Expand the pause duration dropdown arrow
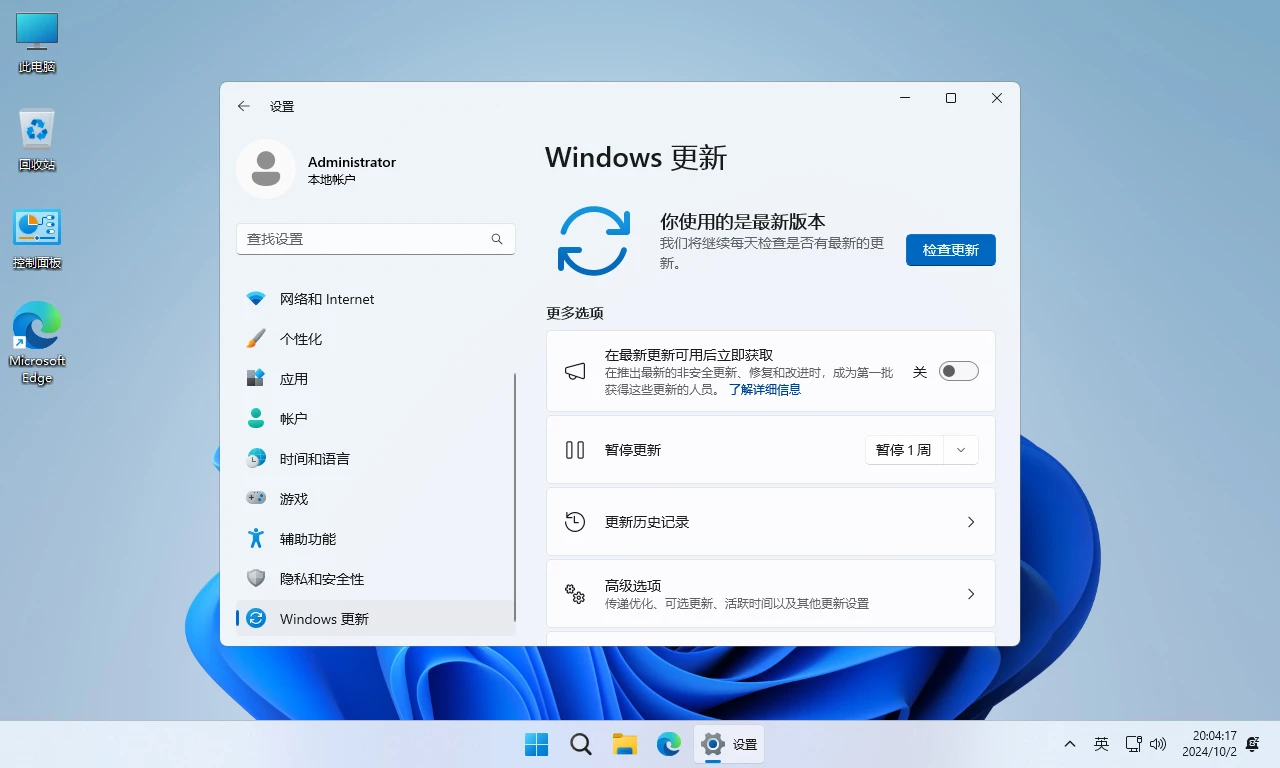Viewport: 1280px width, 768px height. (x=961, y=450)
